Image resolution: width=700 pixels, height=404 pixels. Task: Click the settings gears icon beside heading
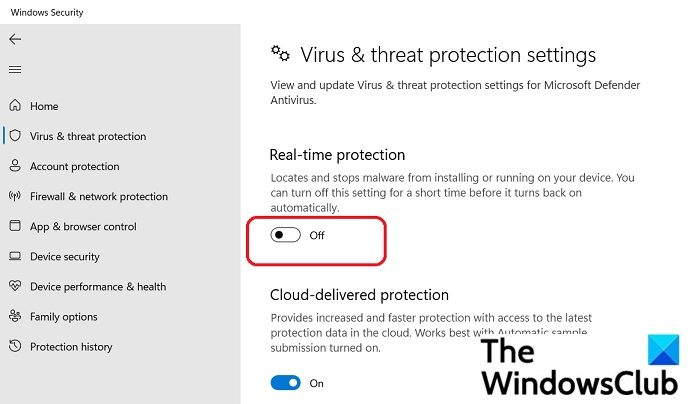280,54
